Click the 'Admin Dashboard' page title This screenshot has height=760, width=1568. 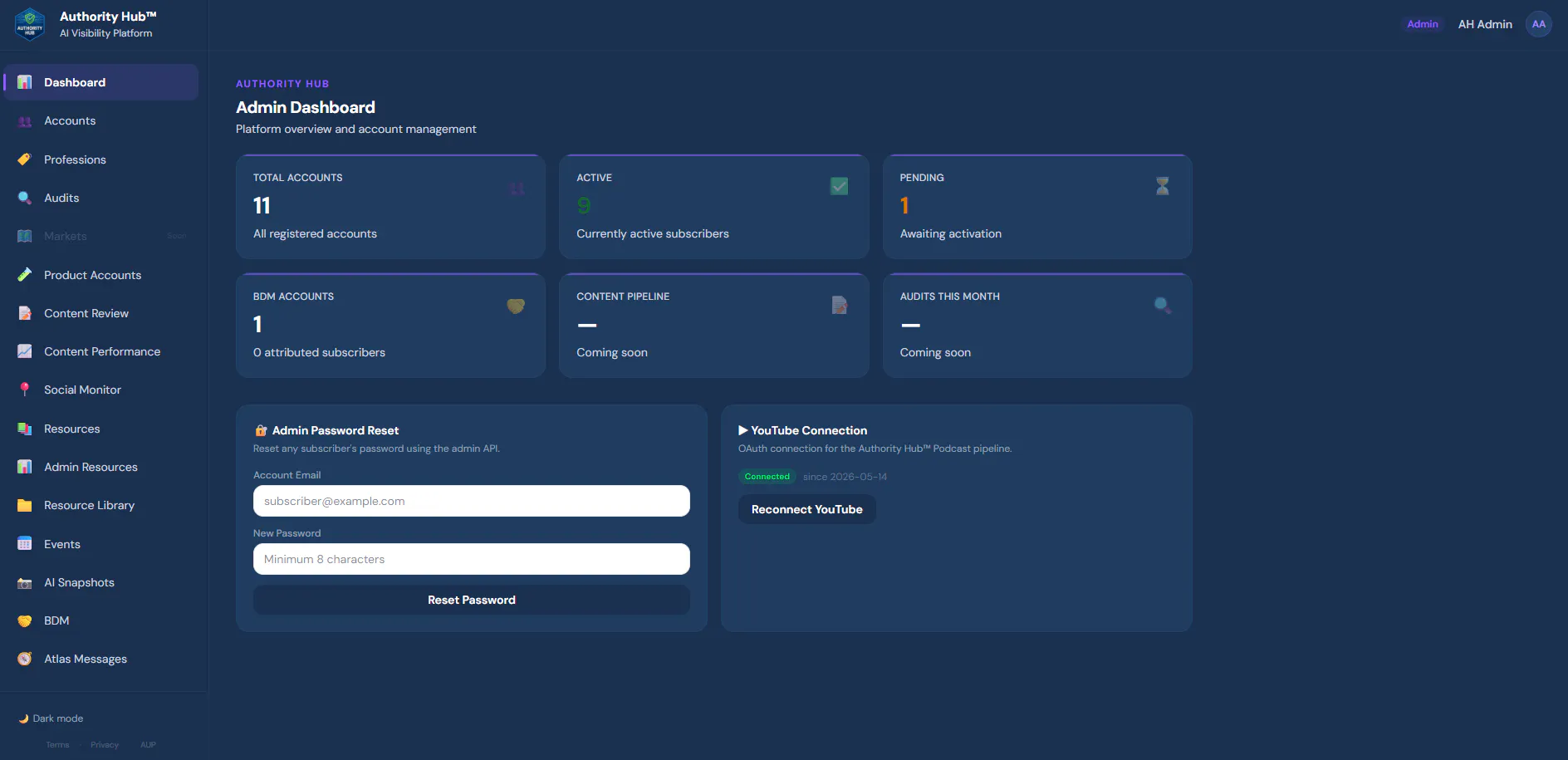tap(306, 107)
